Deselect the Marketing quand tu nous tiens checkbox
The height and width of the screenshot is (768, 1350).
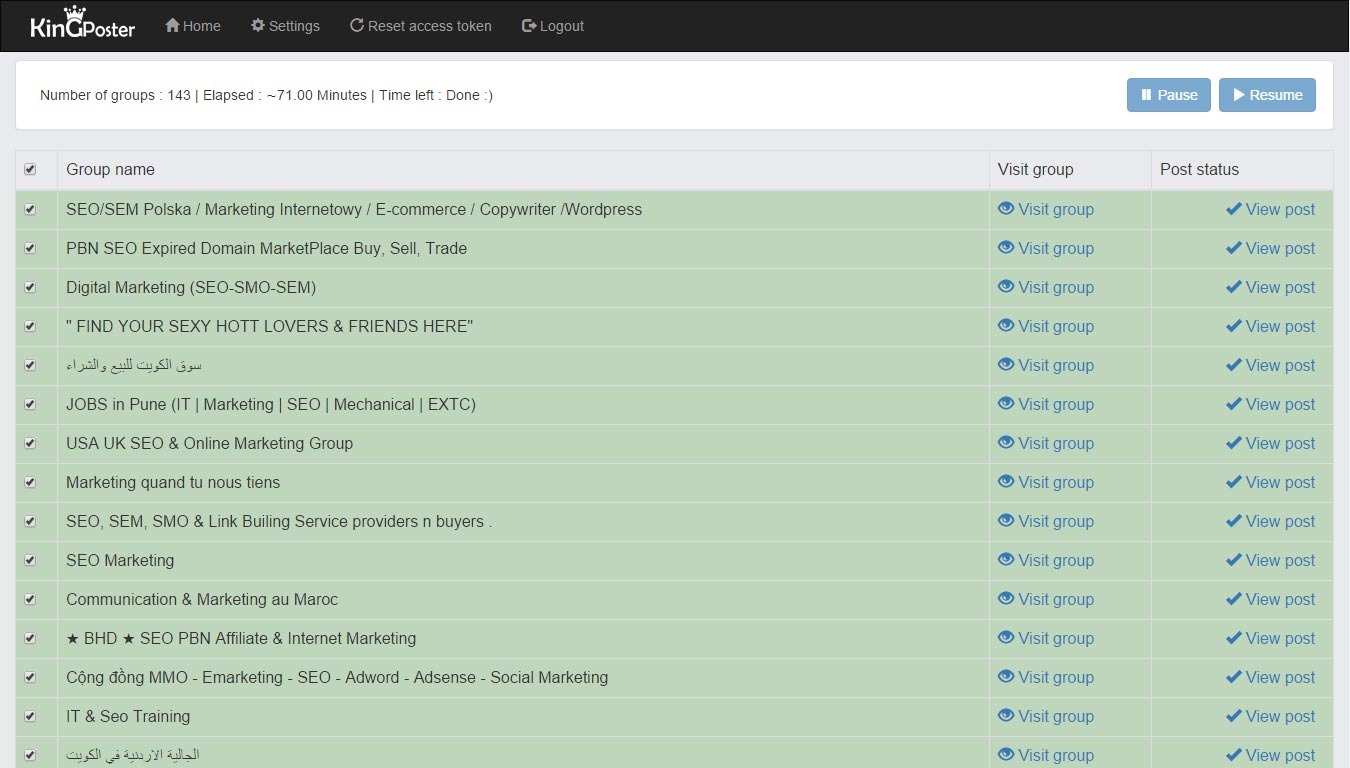pos(30,483)
